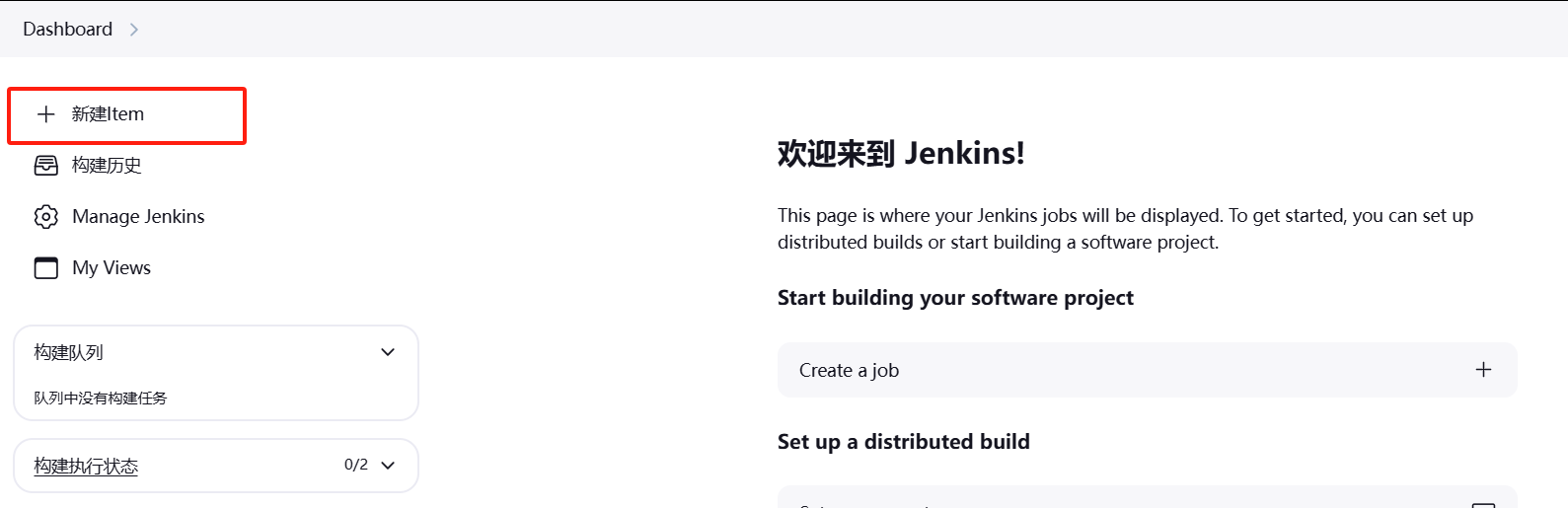1568x508 pixels.
Task: Click the Manage Jenkins gear icon
Action: pos(45,217)
